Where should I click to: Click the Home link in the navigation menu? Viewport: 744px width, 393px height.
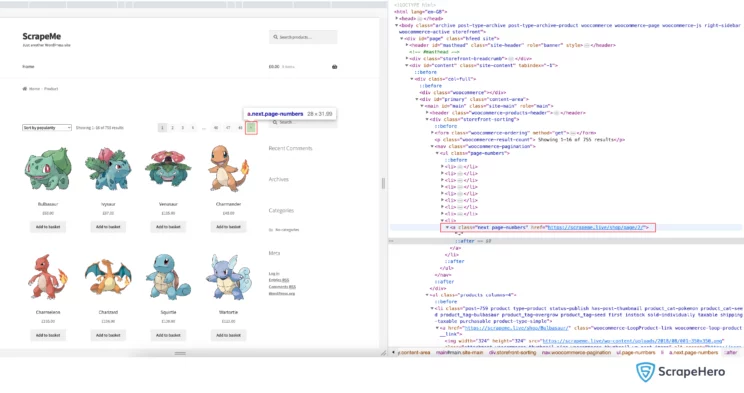[x=28, y=67]
